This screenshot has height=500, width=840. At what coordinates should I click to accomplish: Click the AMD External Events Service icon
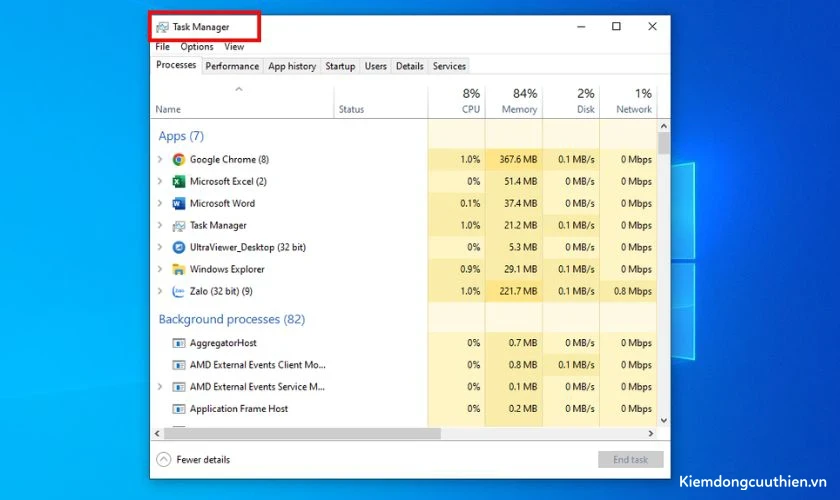click(178, 387)
